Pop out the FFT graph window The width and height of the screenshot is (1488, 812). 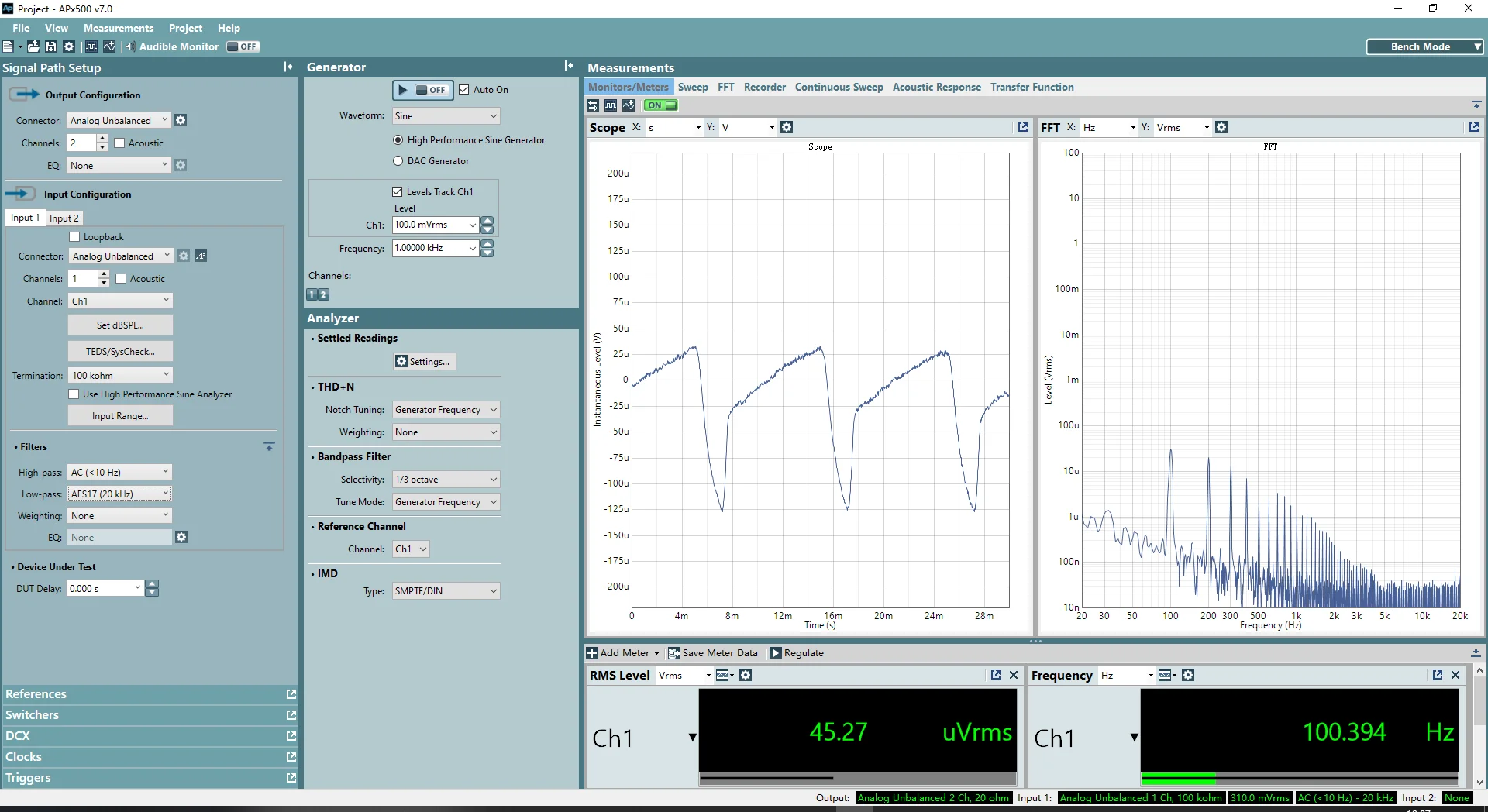[1473, 127]
